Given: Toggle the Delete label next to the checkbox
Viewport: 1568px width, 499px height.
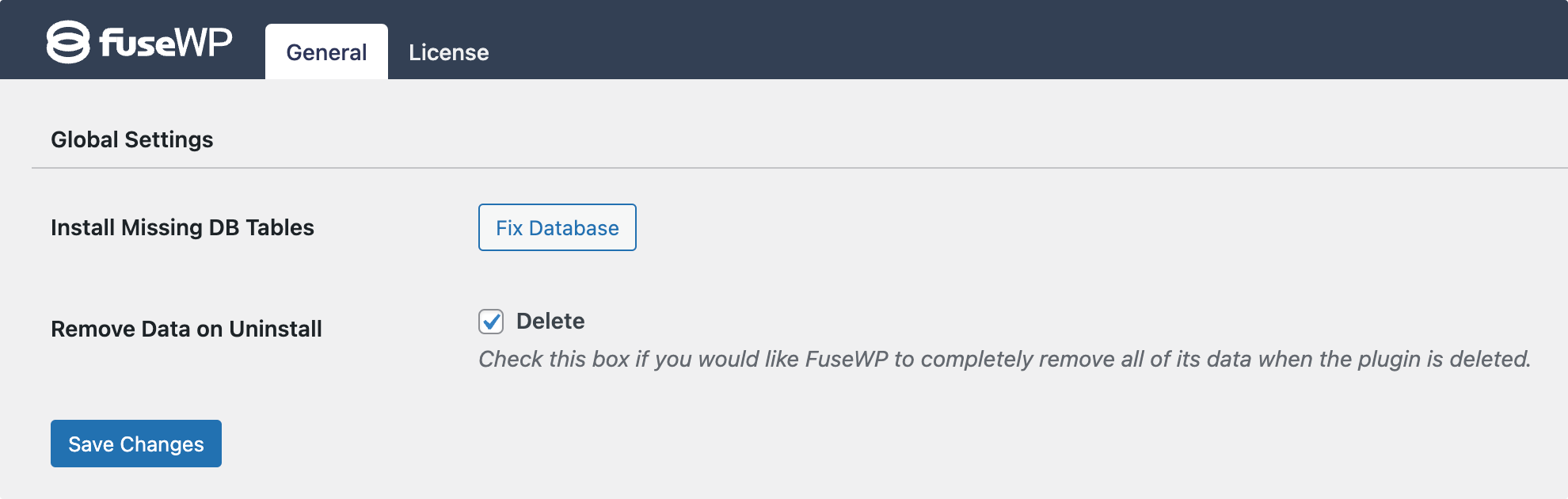Looking at the screenshot, I should (550, 322).
